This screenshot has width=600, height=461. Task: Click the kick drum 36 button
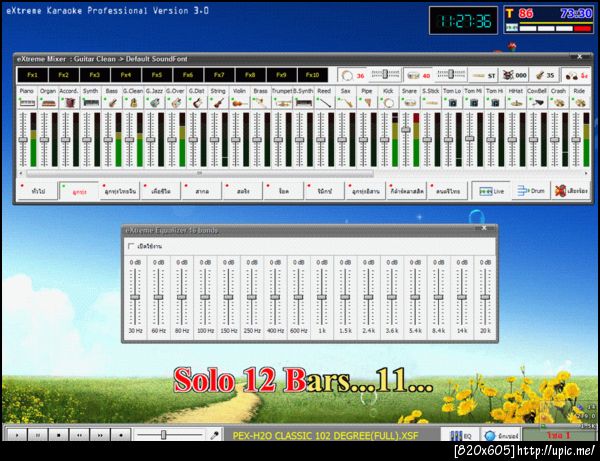coord(352,75)
